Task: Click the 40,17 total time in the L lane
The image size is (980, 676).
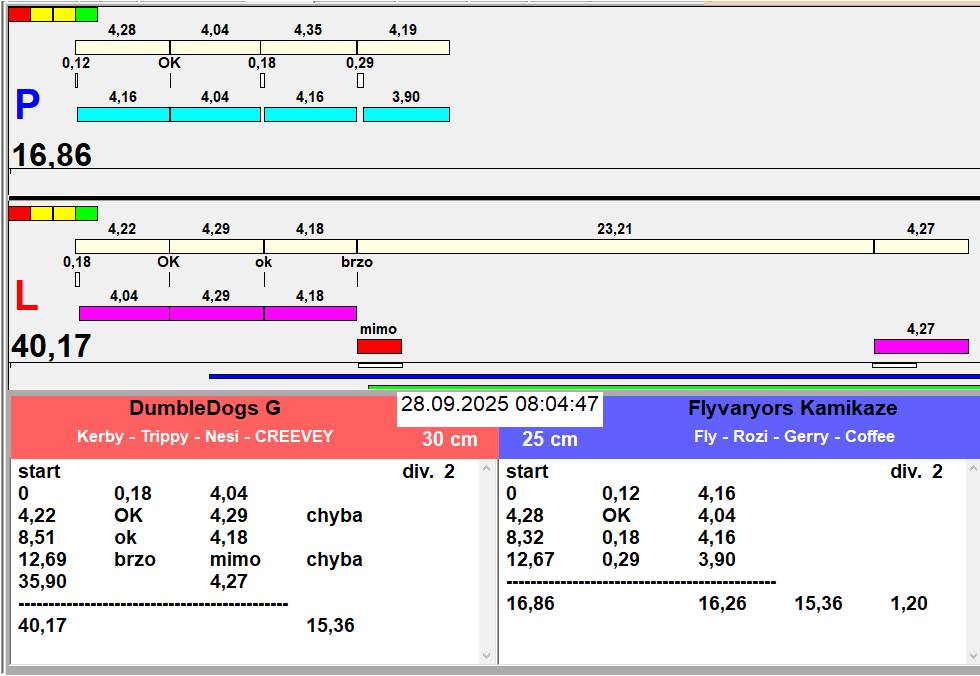Action: [x=52, y=346]
